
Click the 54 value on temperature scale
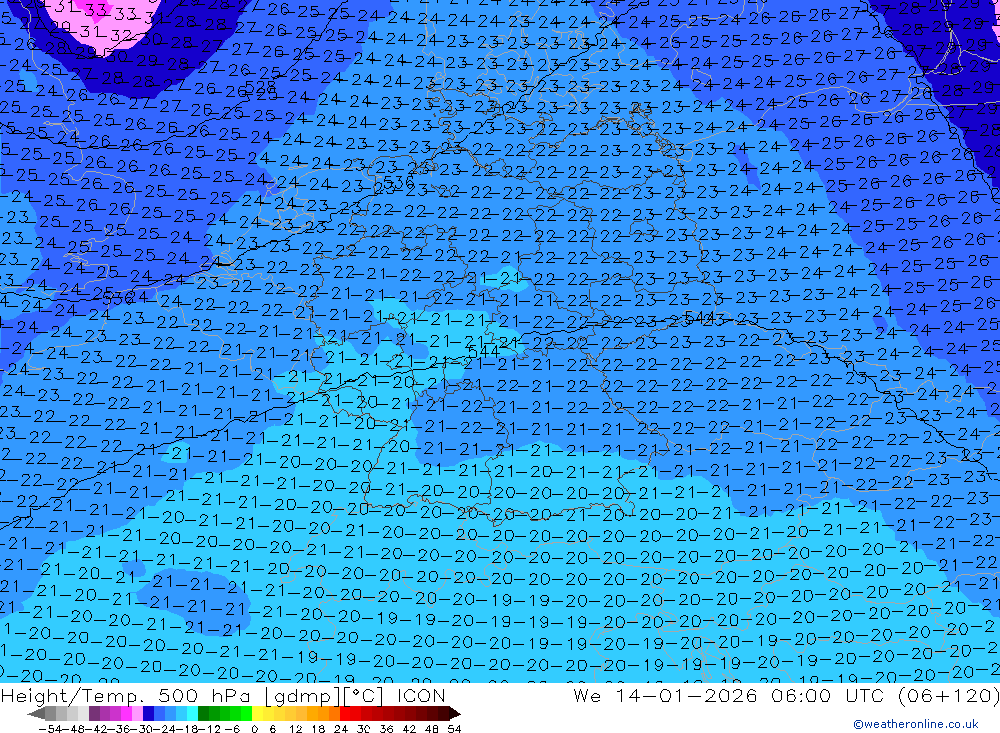tap(454, 729)
